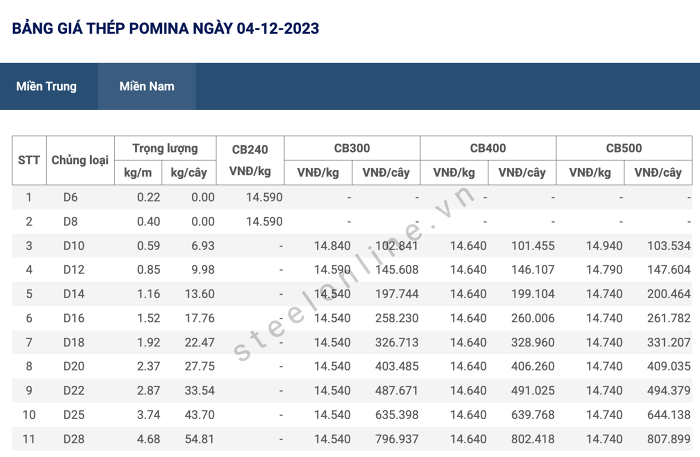The image size is (700, 457).
Task: Select the D10 row type cell
Action: (x=74, y=245)
